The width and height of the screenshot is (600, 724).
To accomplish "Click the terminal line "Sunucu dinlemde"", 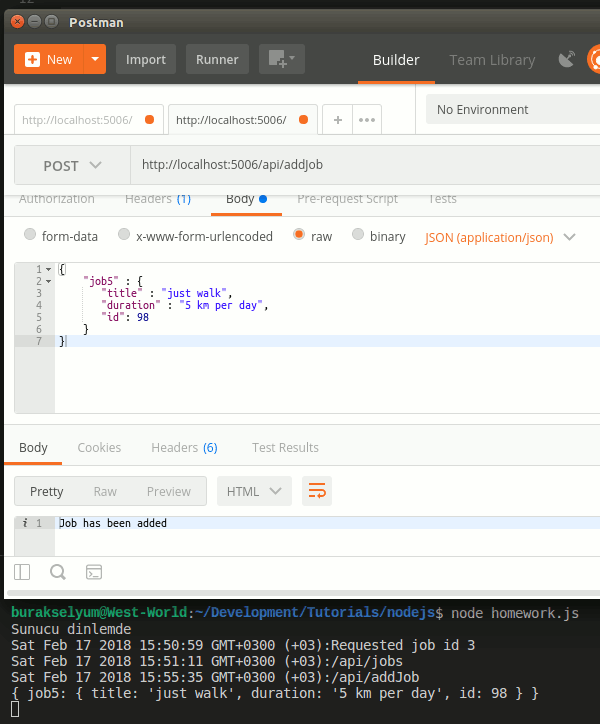I will 71,629.
